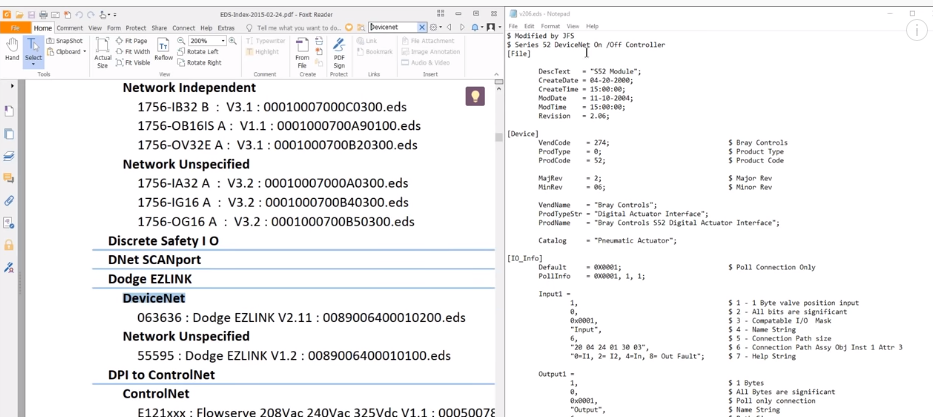This screenshot has width=933, height=417.
Task: Click the Reflow view icon
Action: click(163, 50)
